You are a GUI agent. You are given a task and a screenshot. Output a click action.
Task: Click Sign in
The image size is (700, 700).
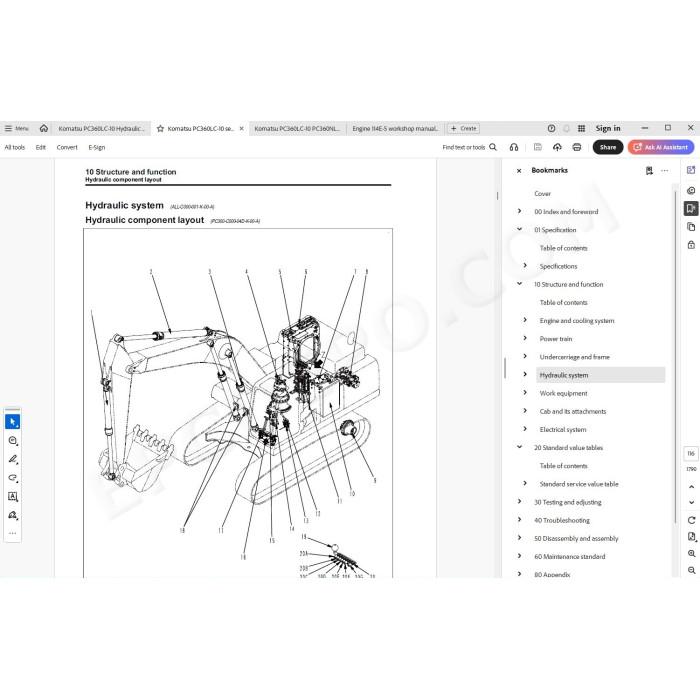[x=608, y=129]
